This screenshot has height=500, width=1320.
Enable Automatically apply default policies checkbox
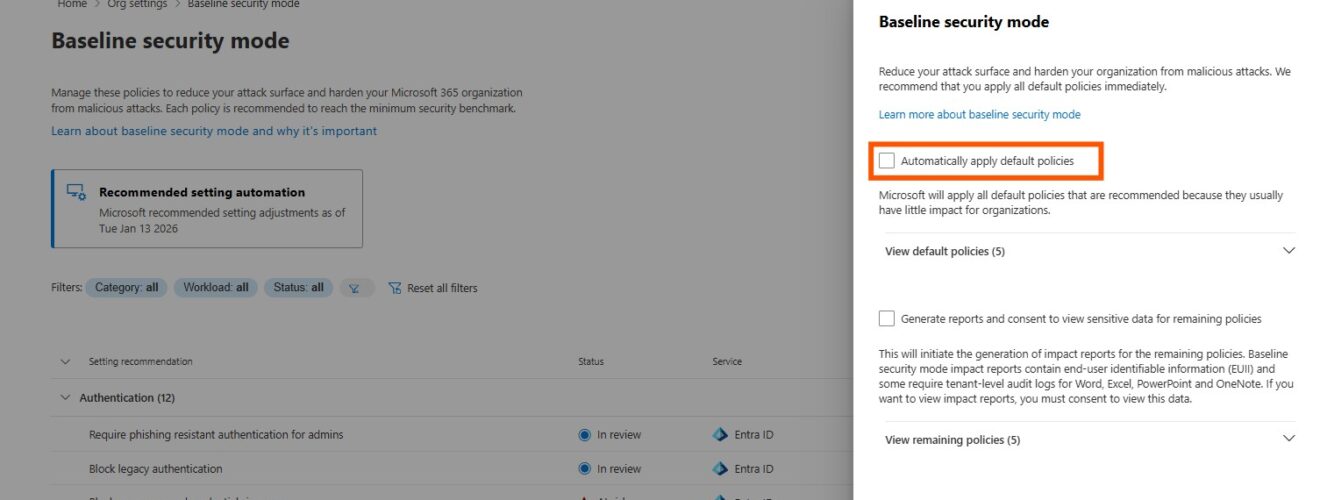887,161
